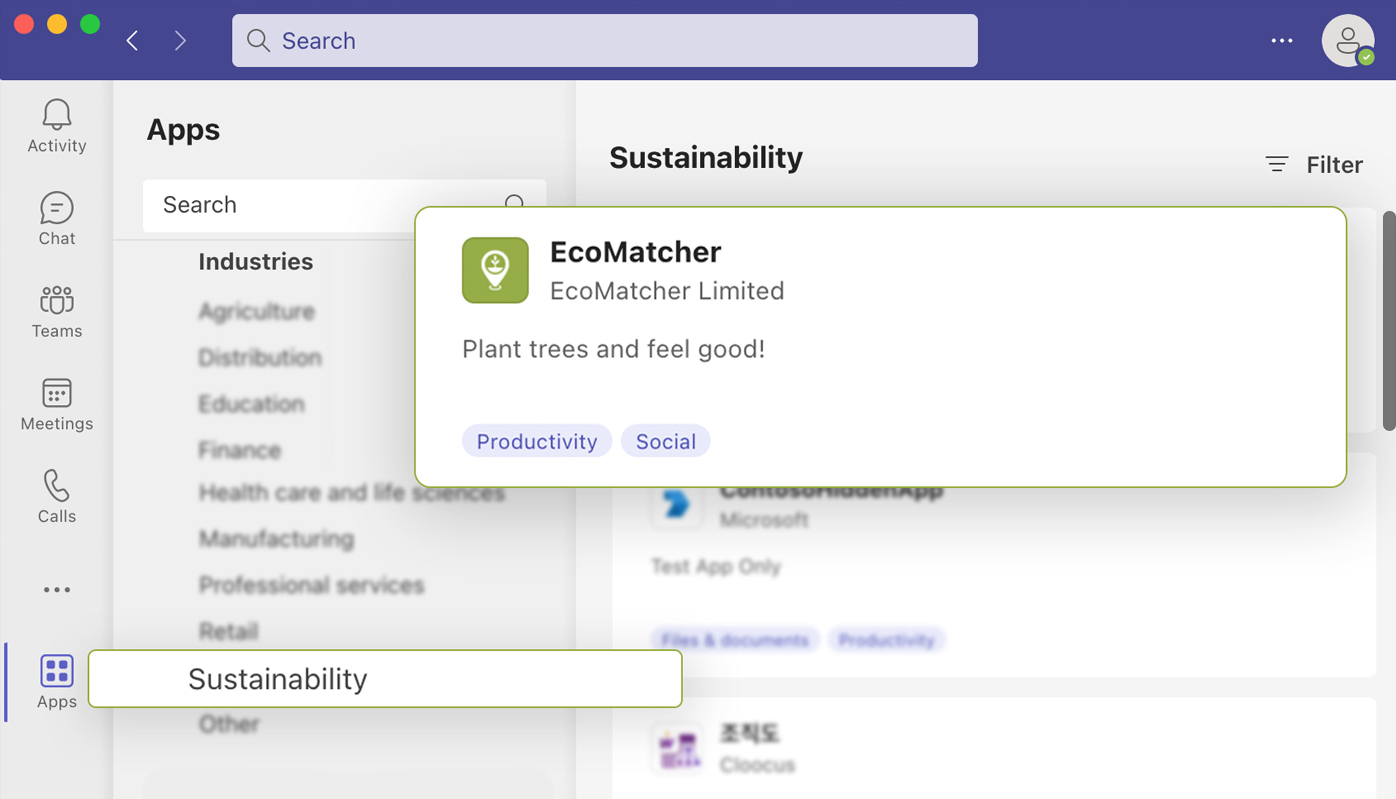The width and height of the screenshot is (1396, 799).
Task: Open the top-right ellipsis menu
Action: (x=1281, y=40)
